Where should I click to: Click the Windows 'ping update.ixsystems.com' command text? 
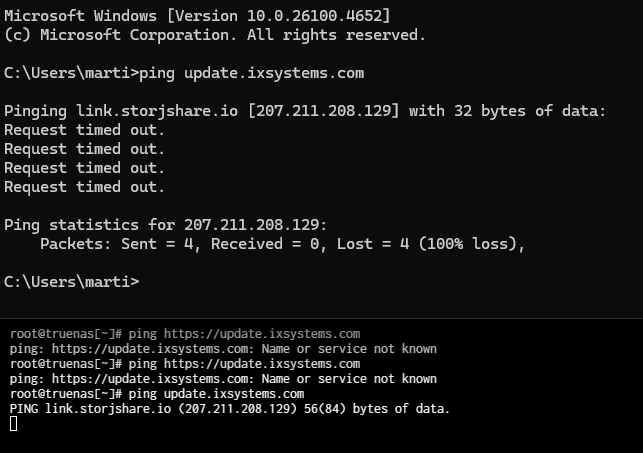coord(252,73)
